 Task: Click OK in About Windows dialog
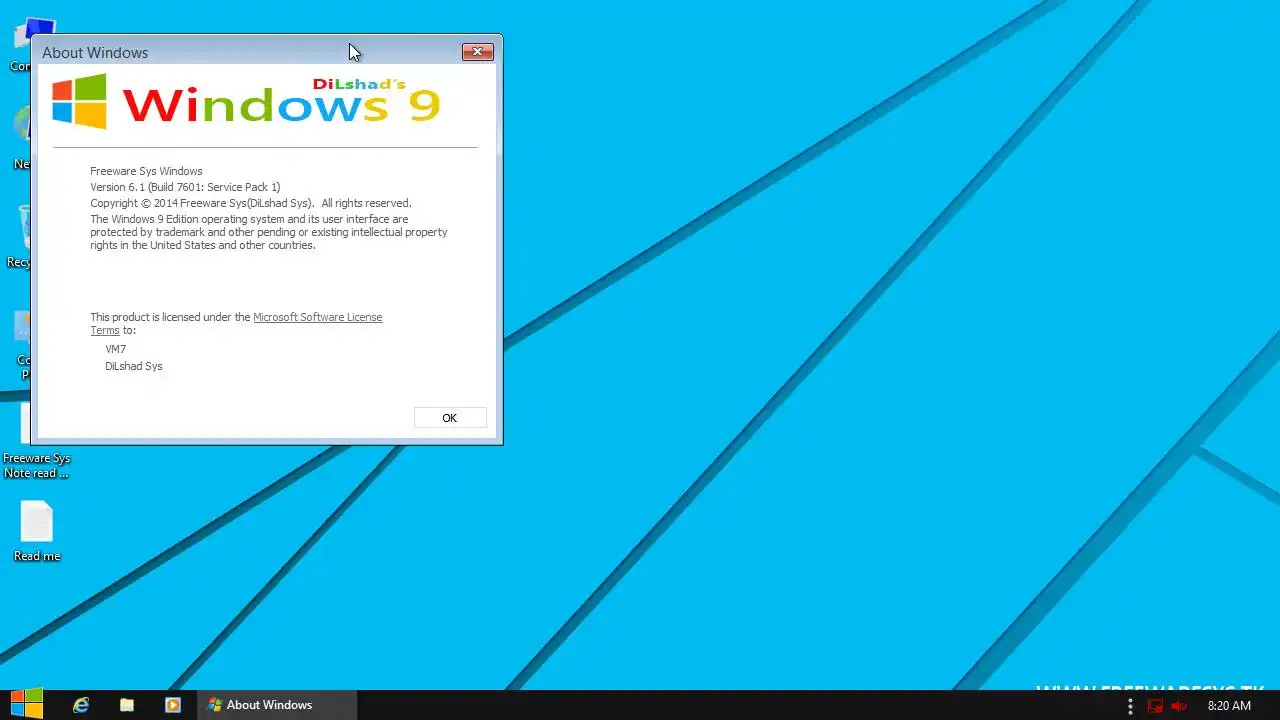[450, 418]
